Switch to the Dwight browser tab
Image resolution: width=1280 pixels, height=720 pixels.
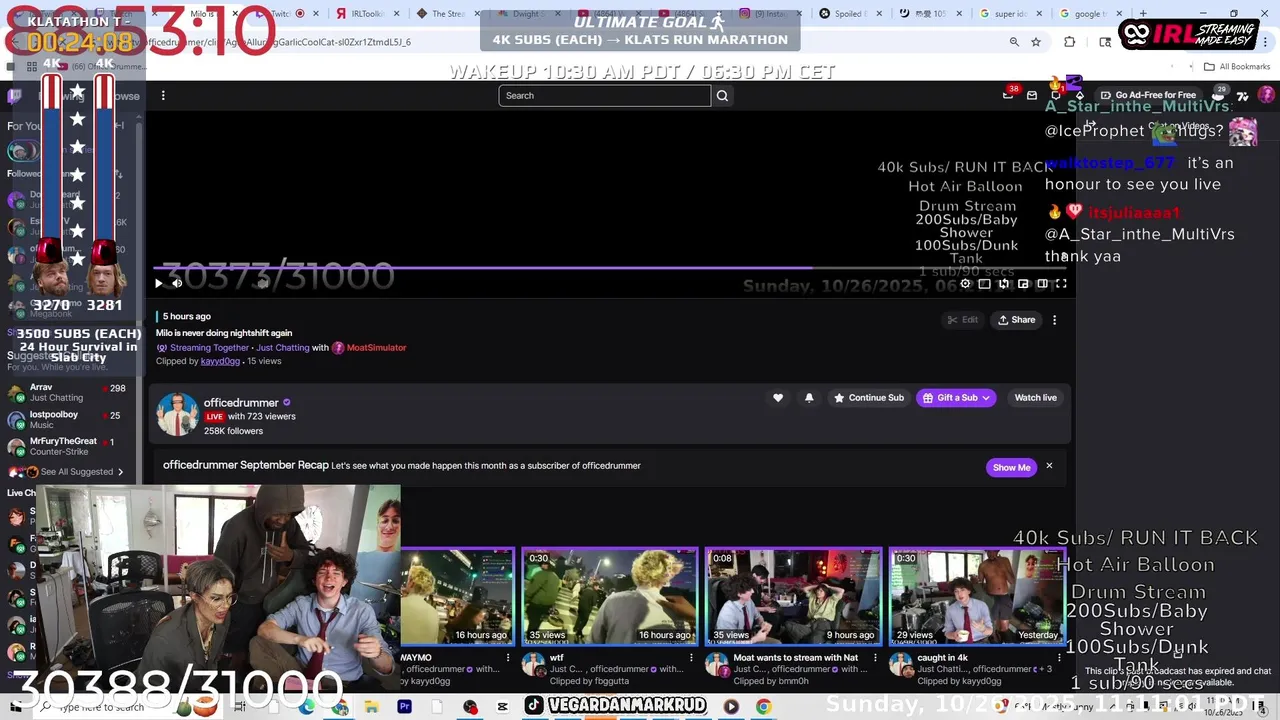[x=530, y=14]
